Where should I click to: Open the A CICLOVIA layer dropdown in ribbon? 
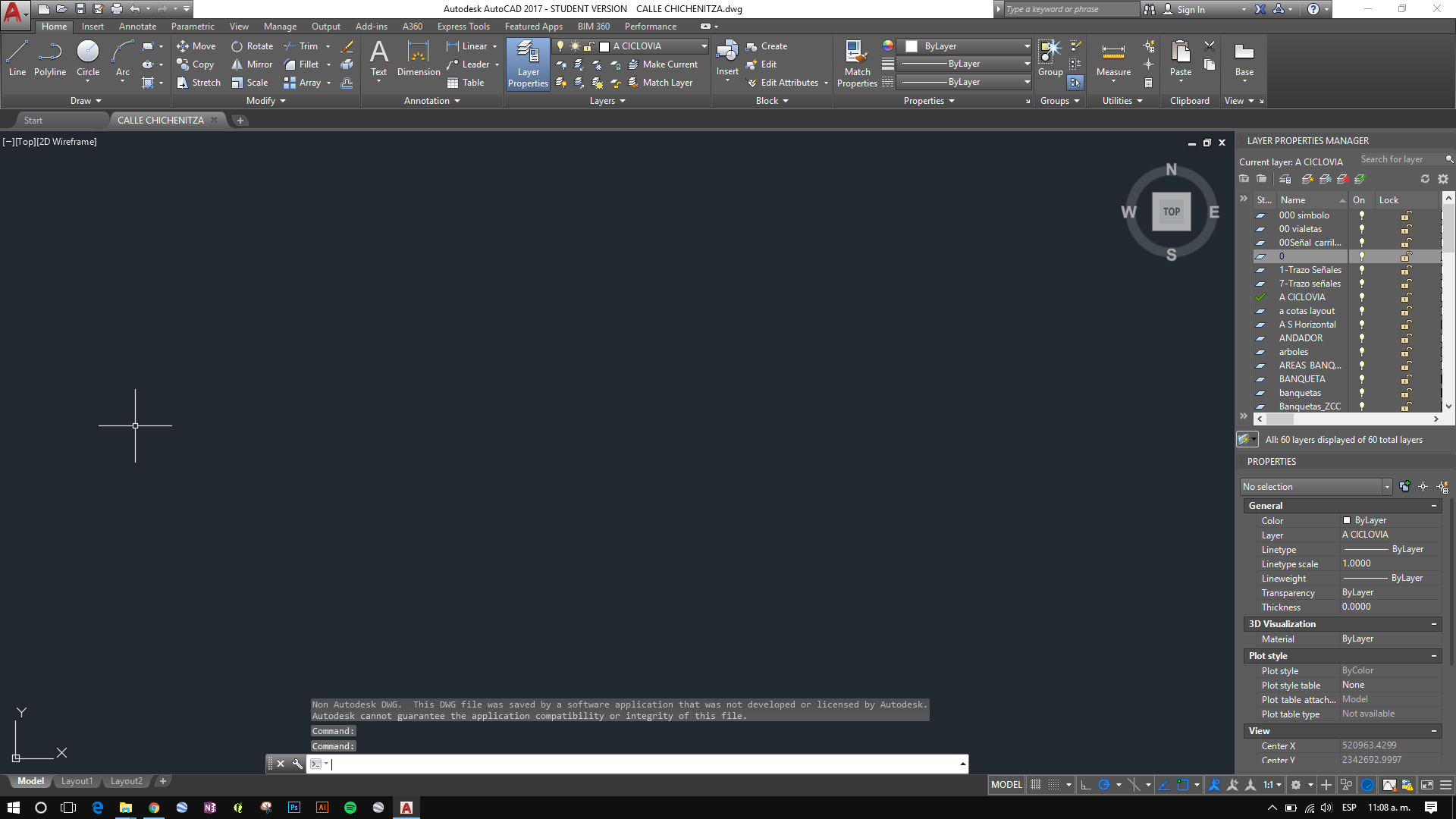tap(703, 46)
